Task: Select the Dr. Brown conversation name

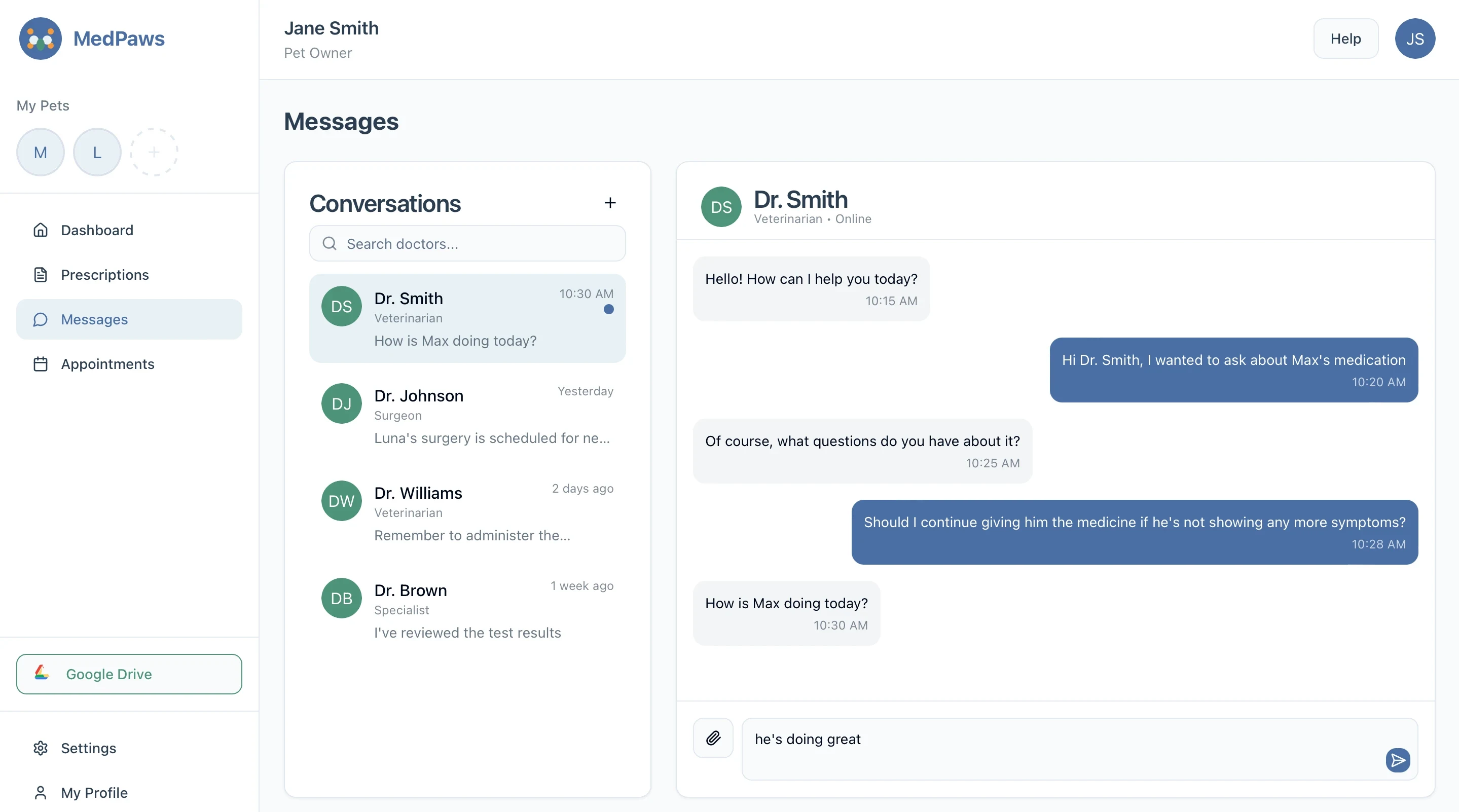Action: pyautogui.click(x=411, y=590)
